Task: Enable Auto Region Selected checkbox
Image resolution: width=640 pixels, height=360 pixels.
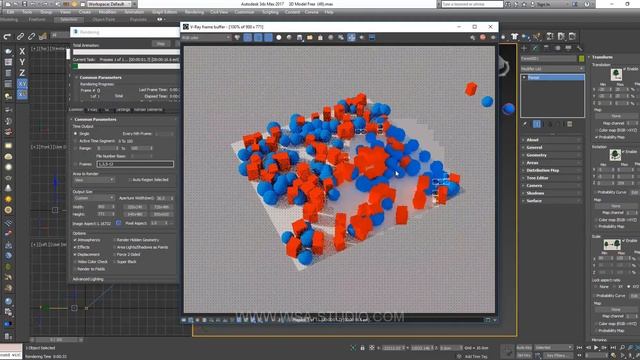Action: coord(130,180)
